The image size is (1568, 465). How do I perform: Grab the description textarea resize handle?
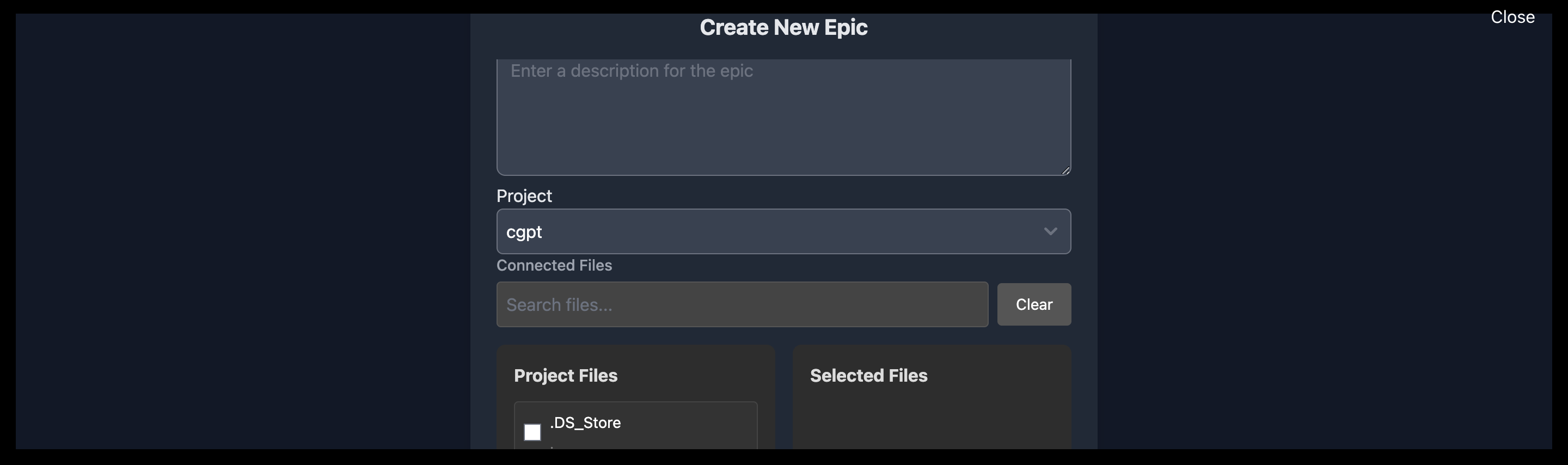[1065, 170]
